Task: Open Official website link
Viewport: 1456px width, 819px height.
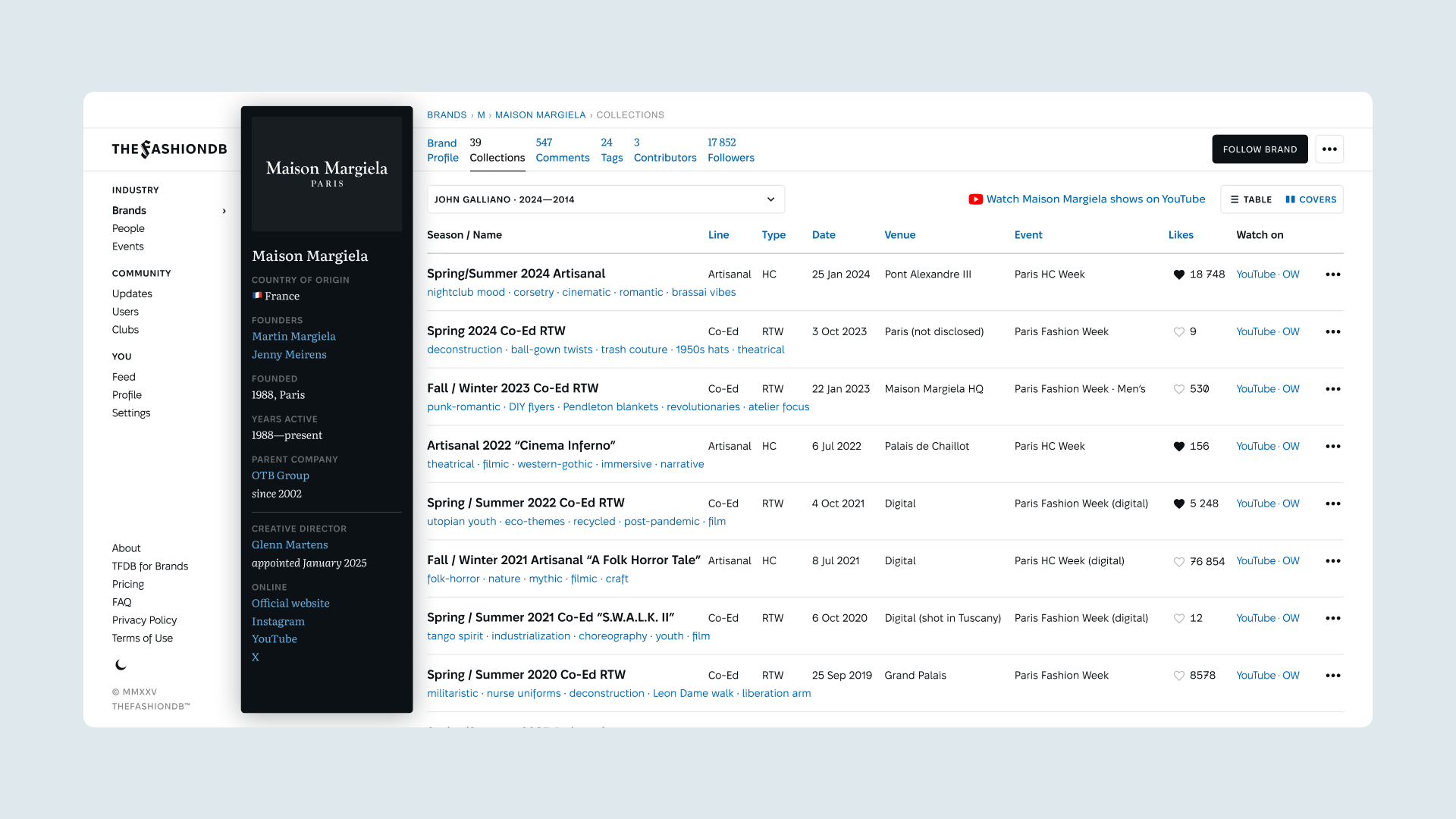Action: click(x=290, y=604)
